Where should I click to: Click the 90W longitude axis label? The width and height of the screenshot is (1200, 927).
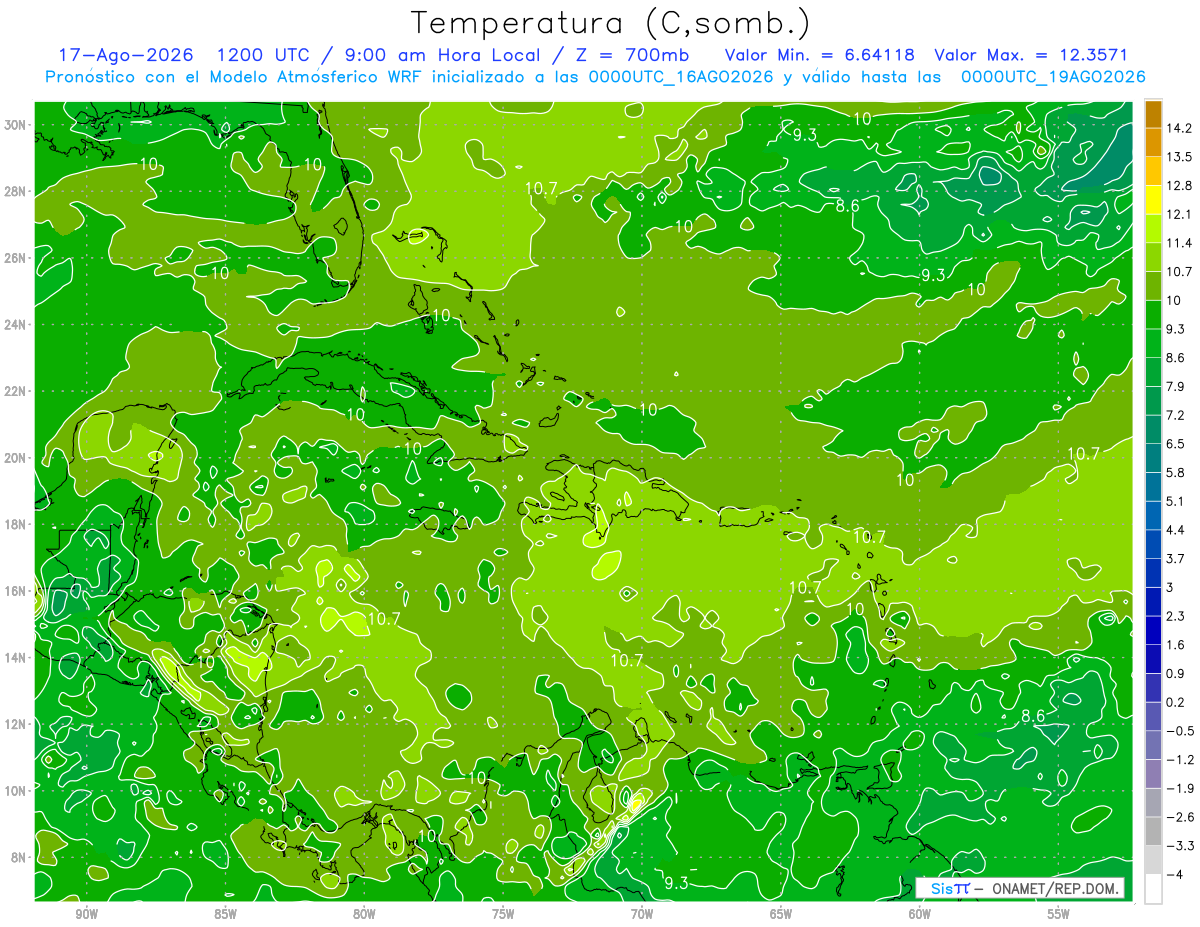pyautogui.click(x=86, y=914)
